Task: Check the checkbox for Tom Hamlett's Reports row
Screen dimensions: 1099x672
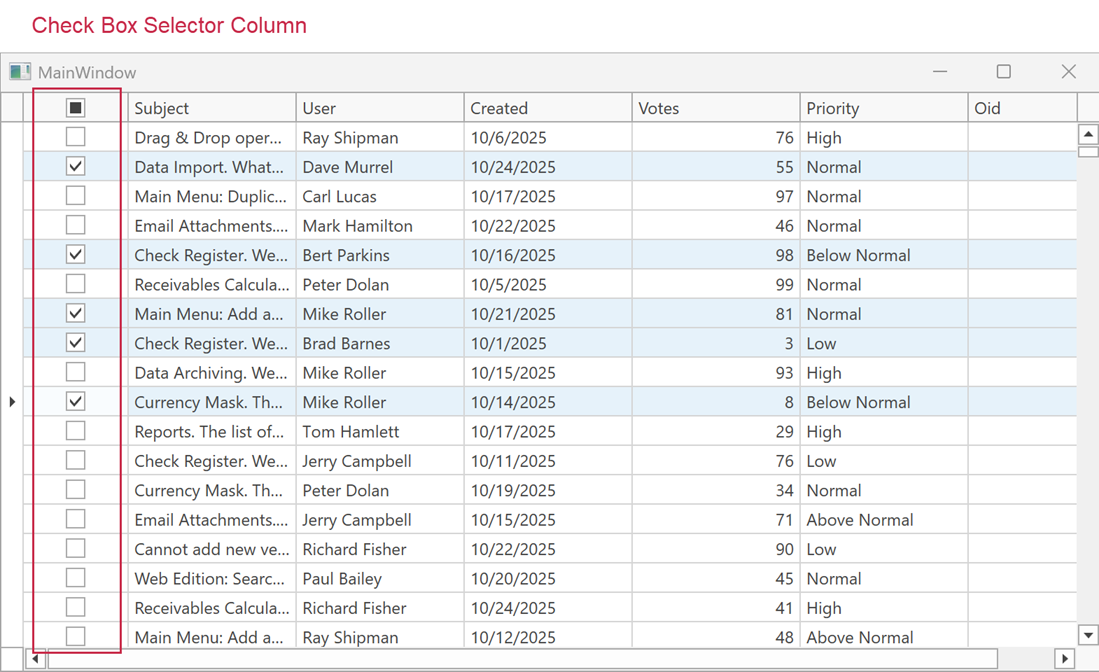Action: pos(75,430)
